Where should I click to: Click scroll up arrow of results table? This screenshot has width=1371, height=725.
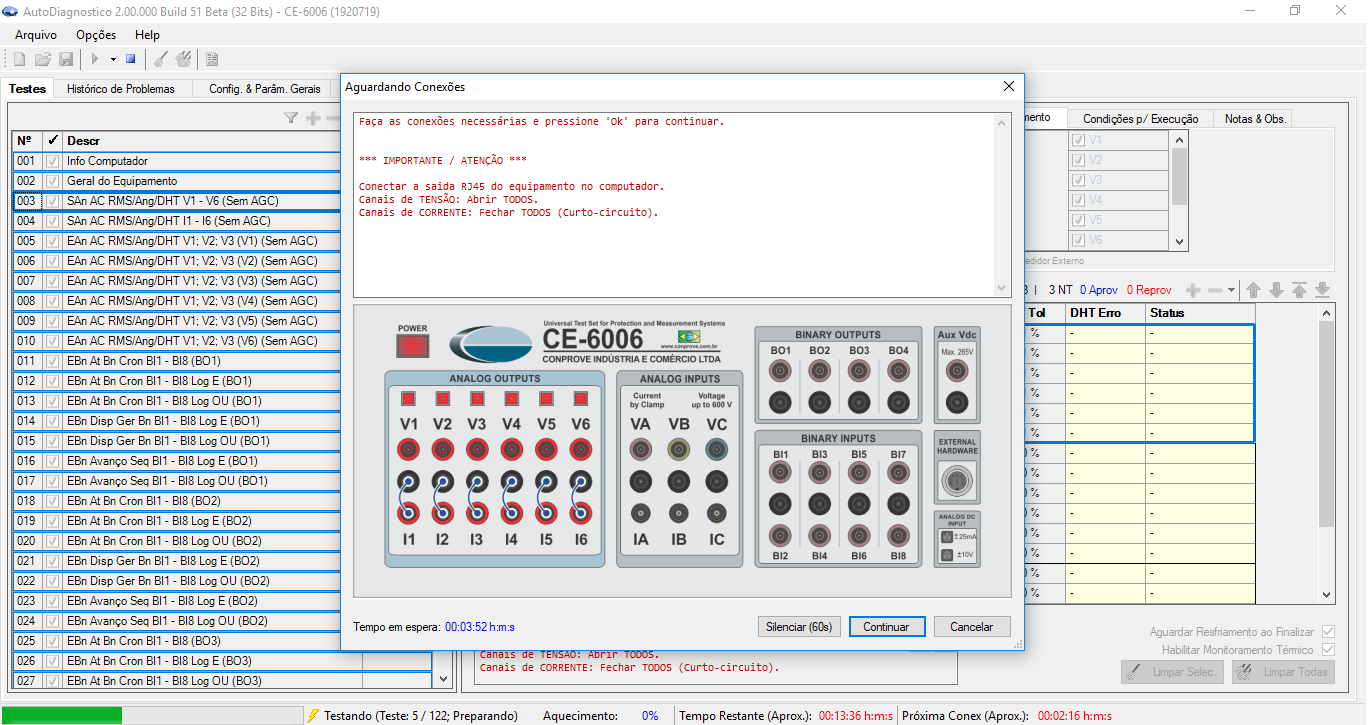coord(1327,313)
